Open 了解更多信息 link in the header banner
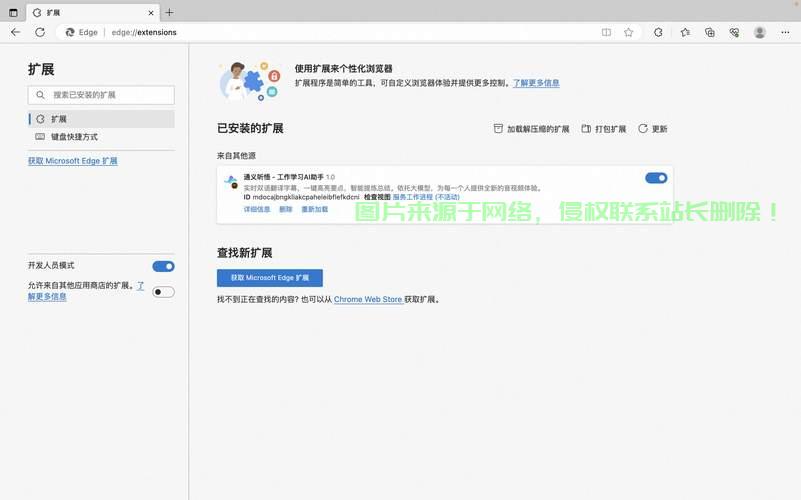This screenshot has width=801, height=500. pyautogui.click(x=536, y=83)
